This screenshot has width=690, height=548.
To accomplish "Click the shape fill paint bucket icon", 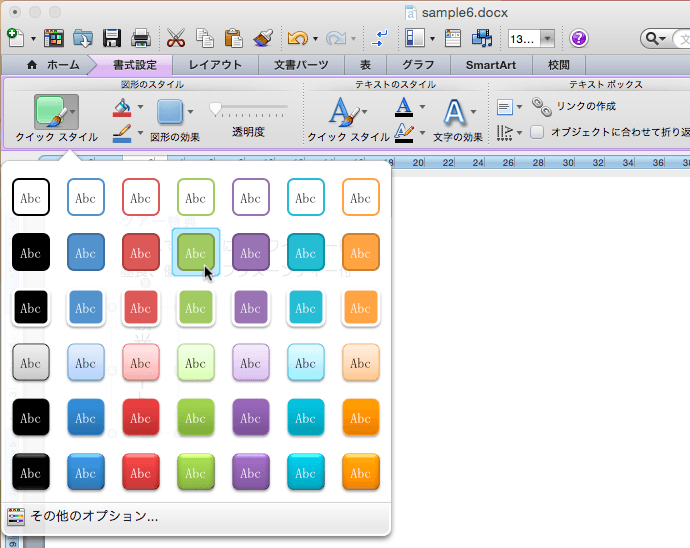I will (x=122, y=107).
